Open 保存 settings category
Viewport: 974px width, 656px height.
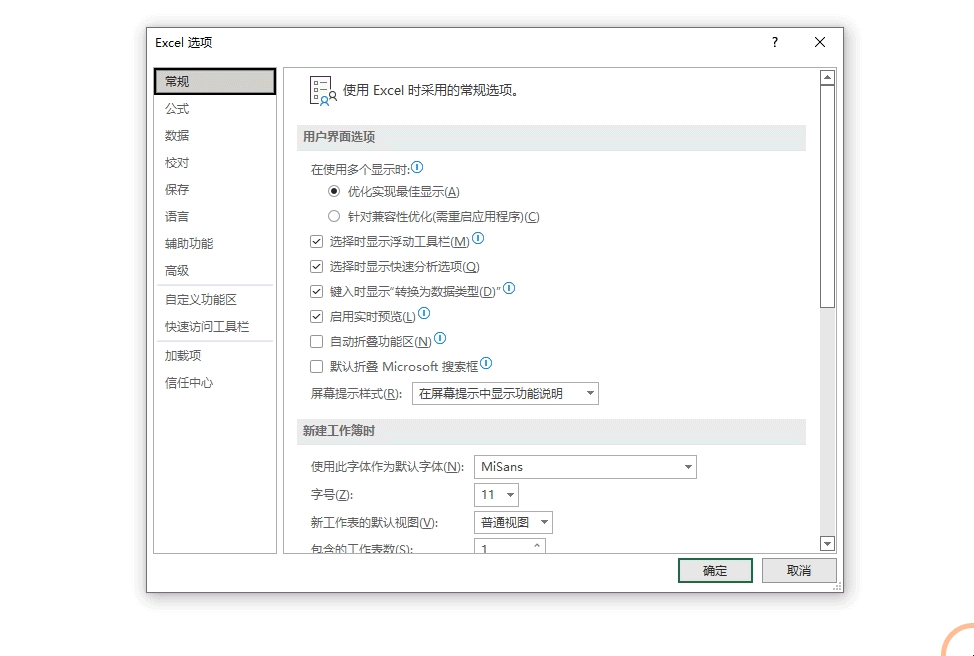pyautogui.click(x=215, y=189)
